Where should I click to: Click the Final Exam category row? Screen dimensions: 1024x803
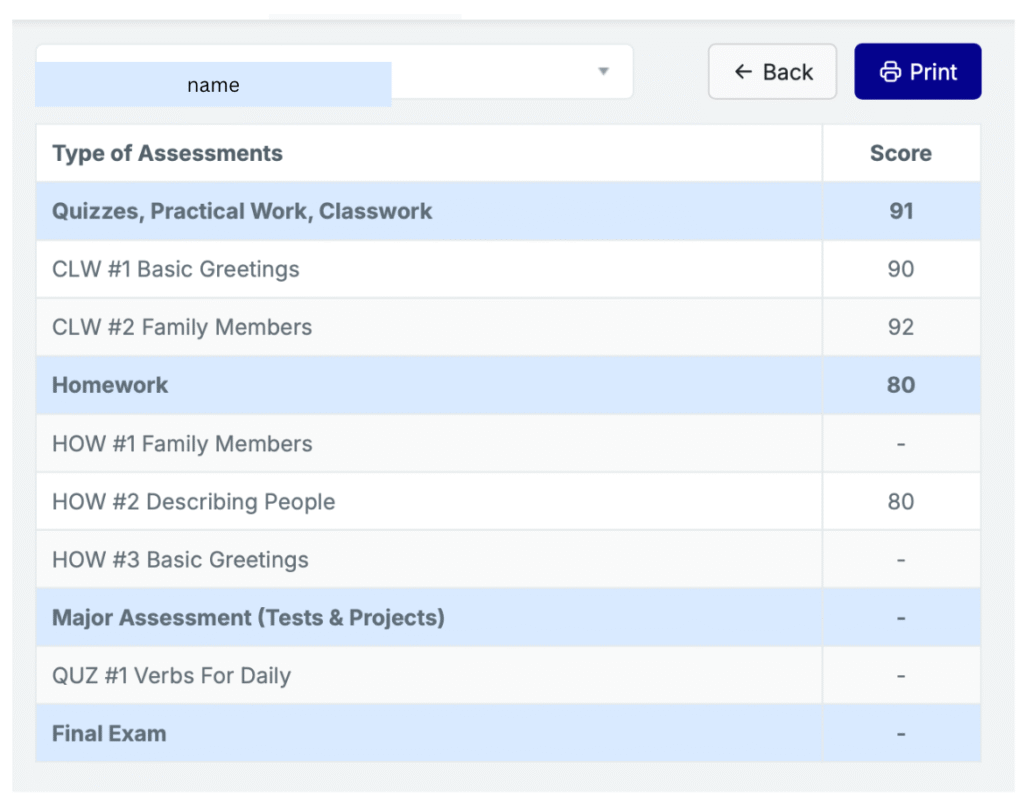[x=109, y=734]
